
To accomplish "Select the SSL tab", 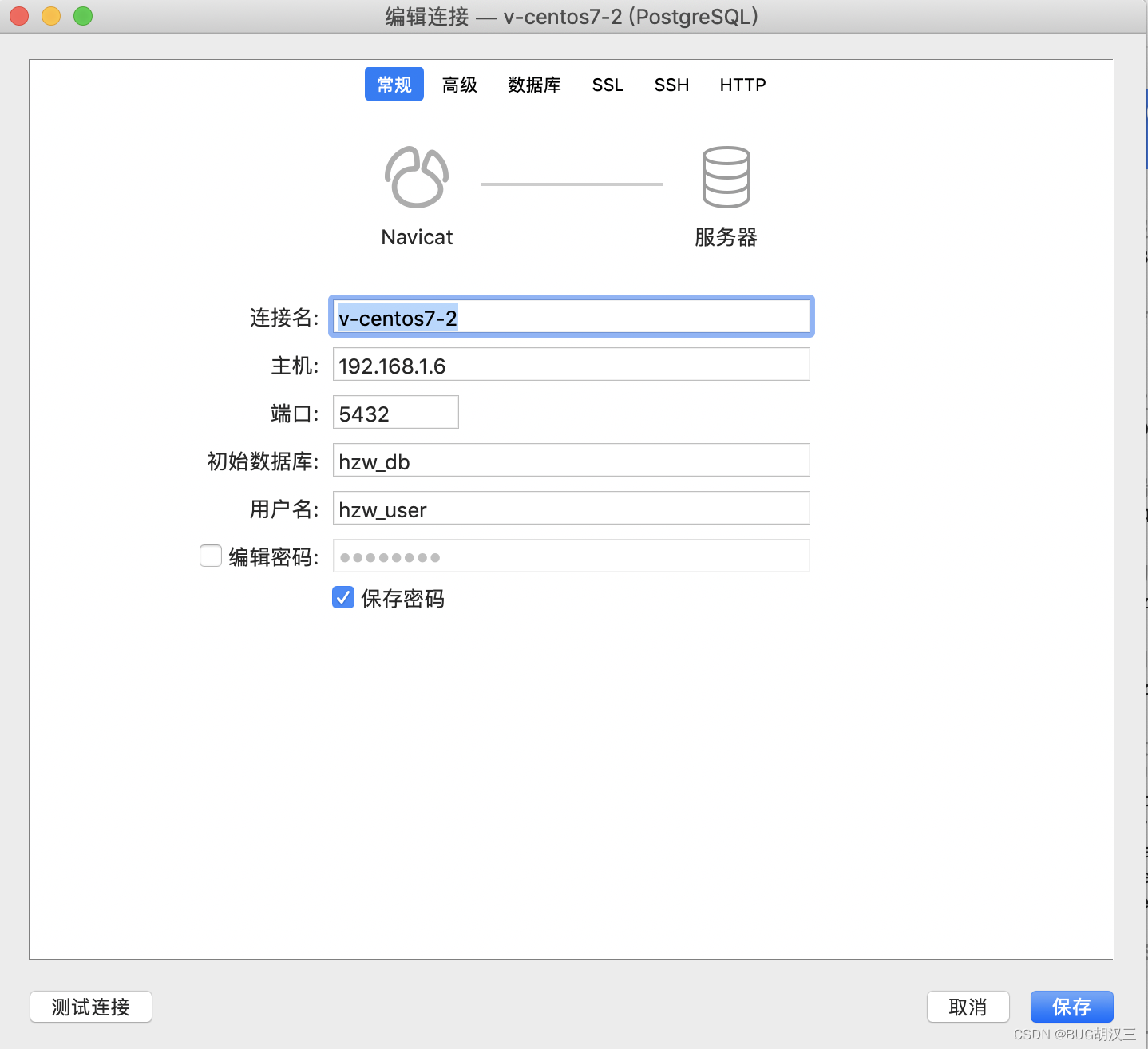I will coord(608,85).
